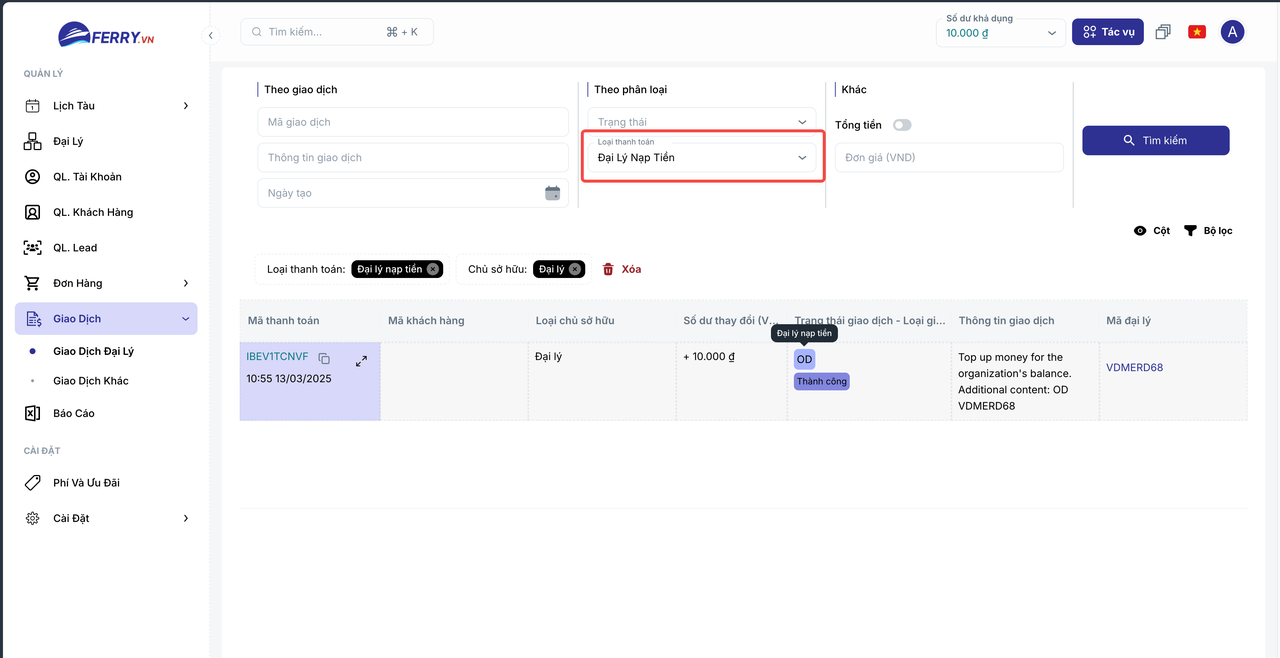Click the Phí Và Ưu Đãi tag icon
Screen dimensions: 1280x658
33,483
